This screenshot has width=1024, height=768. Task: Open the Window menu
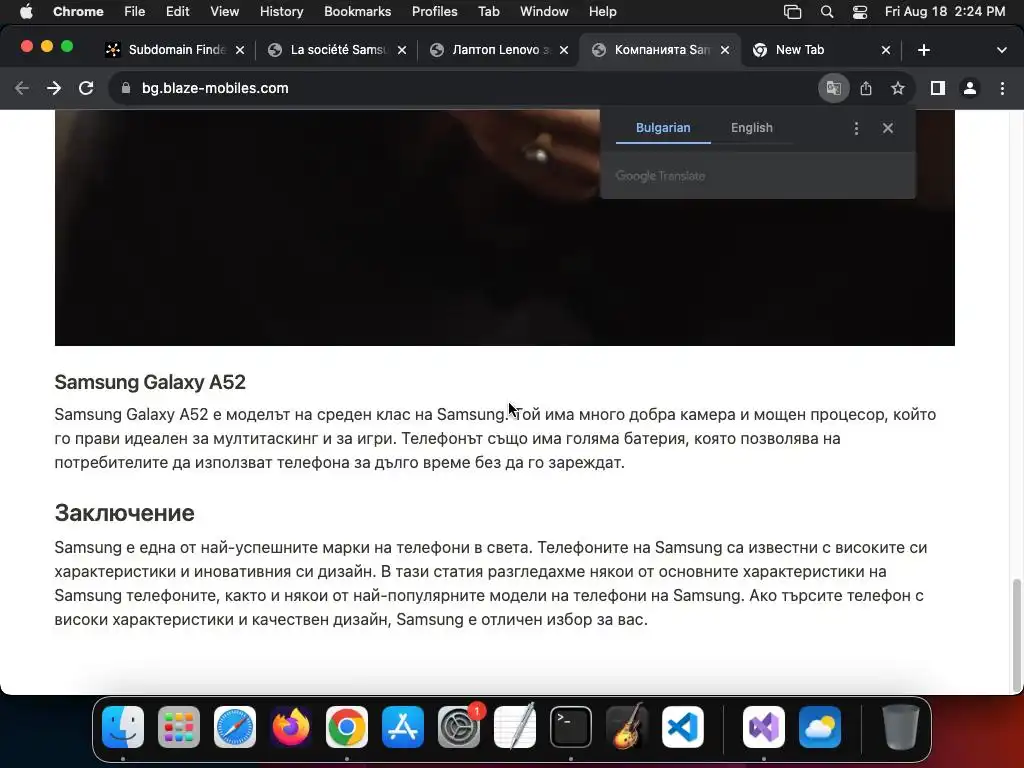click(544, 12)
